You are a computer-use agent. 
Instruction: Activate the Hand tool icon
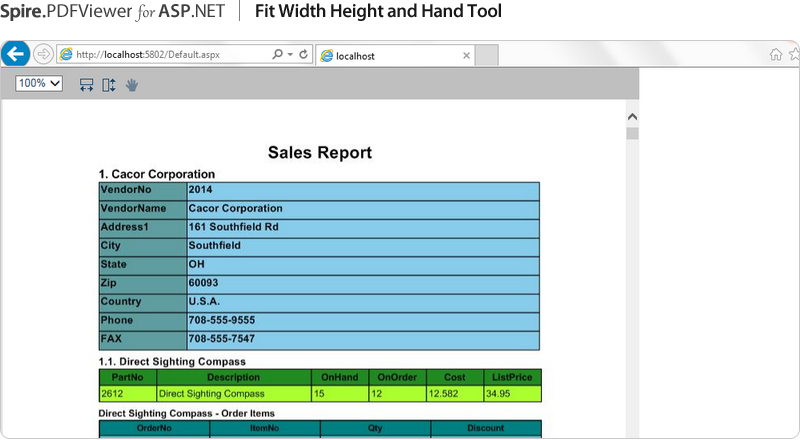(x=132, y=85)
